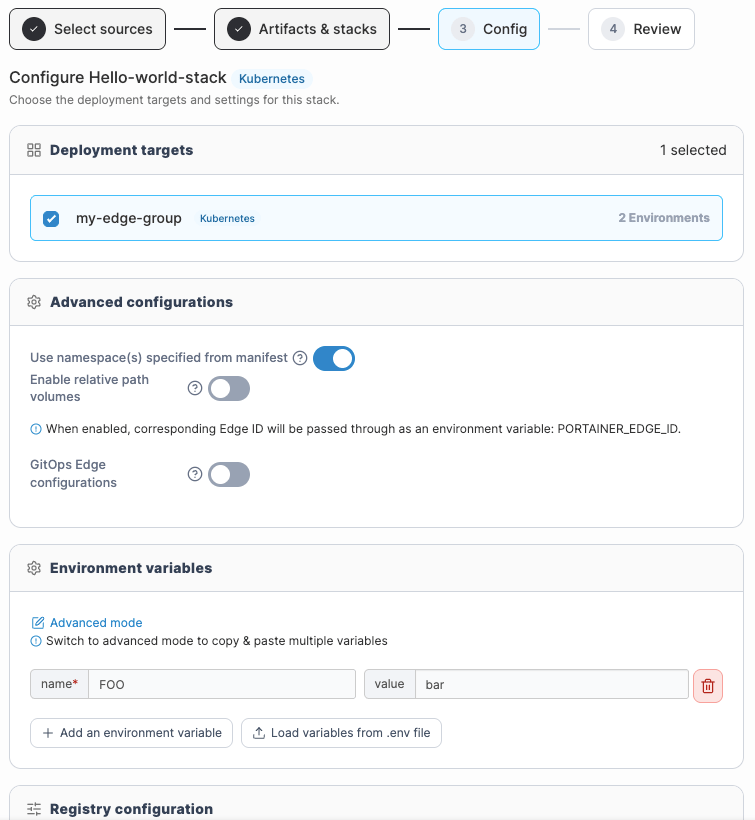Viewport: 755px width, 820px height.
Task: Add an environment variable
Action: click(131, 733)
